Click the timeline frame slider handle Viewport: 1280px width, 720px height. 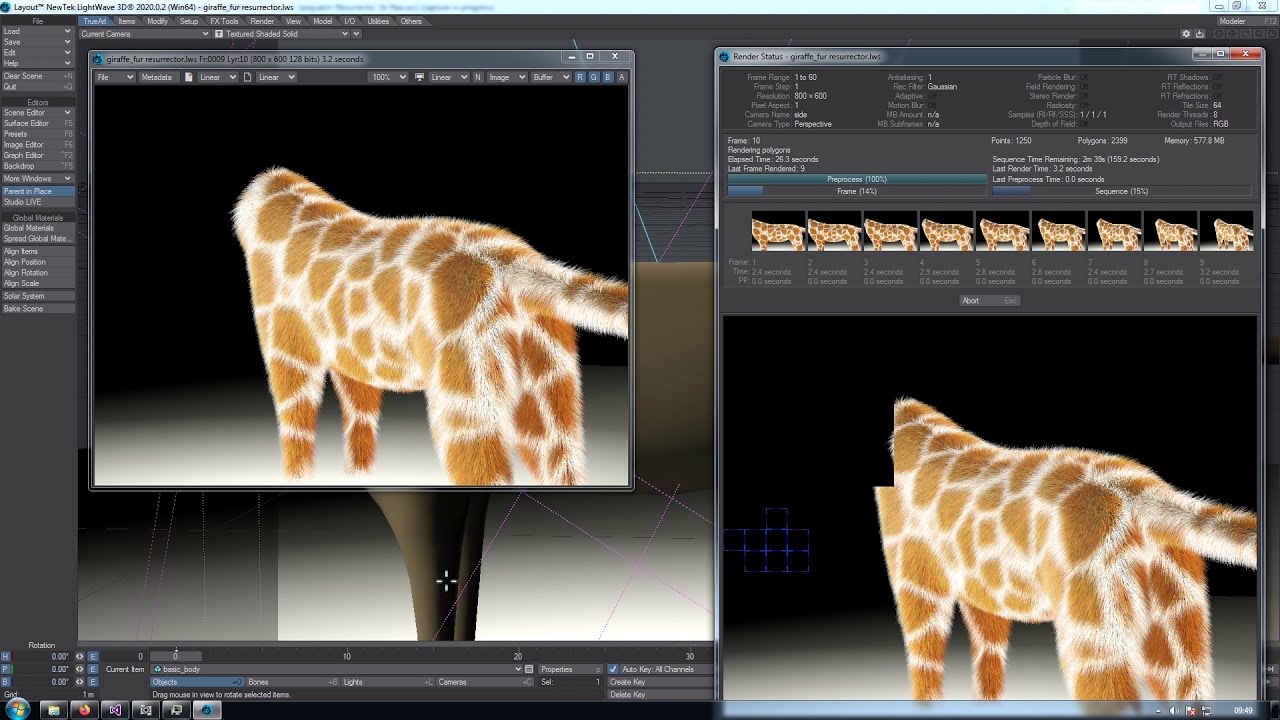[x=176, y=656]
